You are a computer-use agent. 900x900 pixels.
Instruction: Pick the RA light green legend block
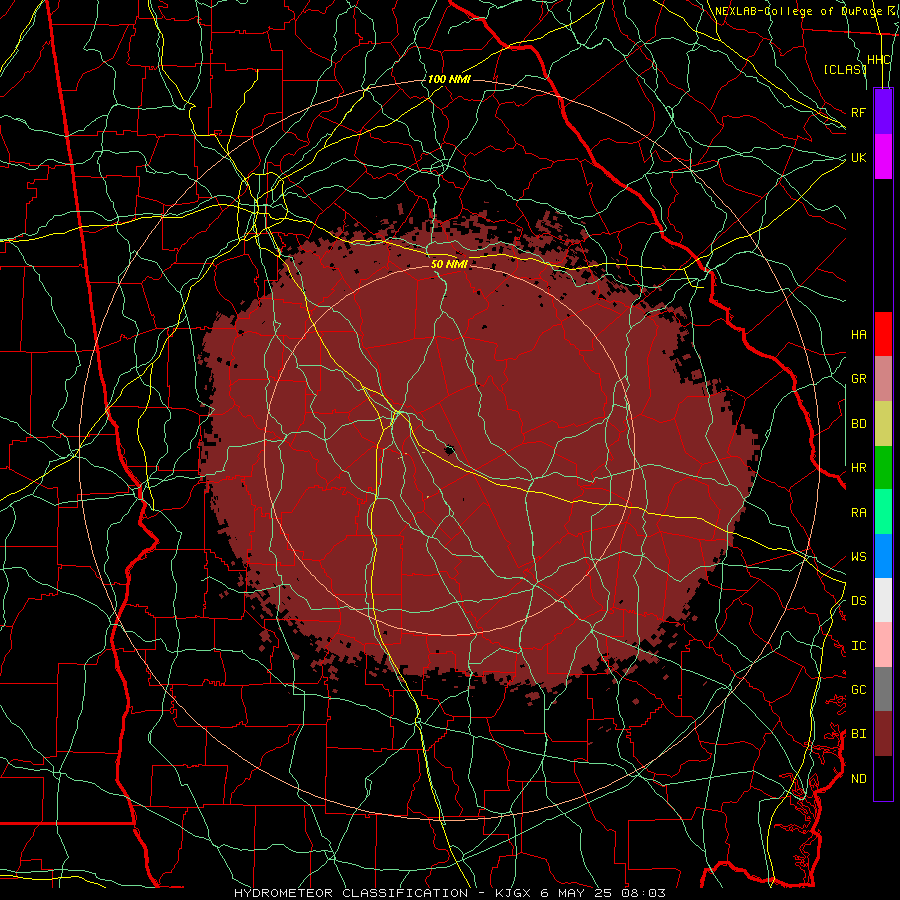tap(883, 512)
